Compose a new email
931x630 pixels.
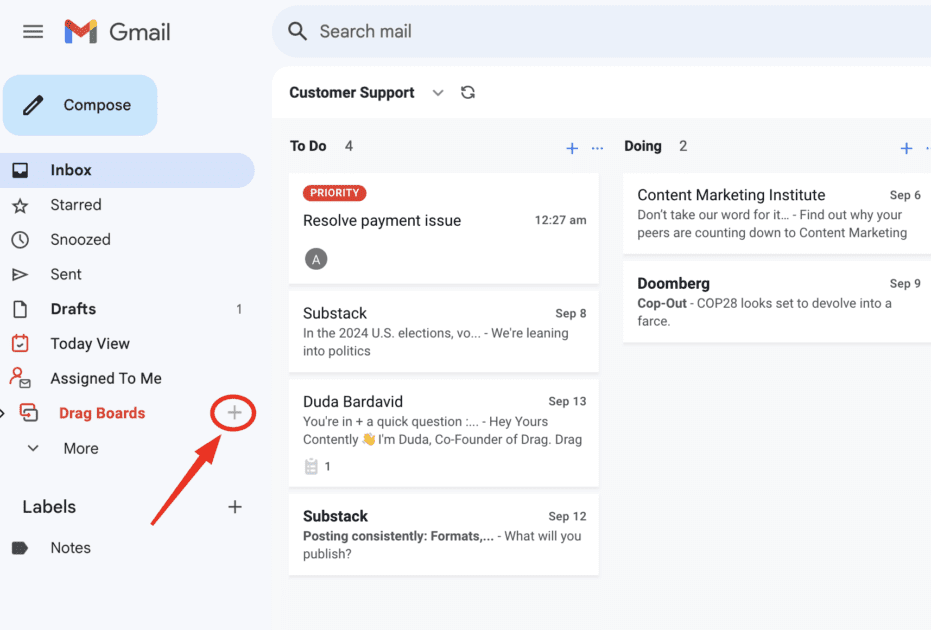pos(80,105)
